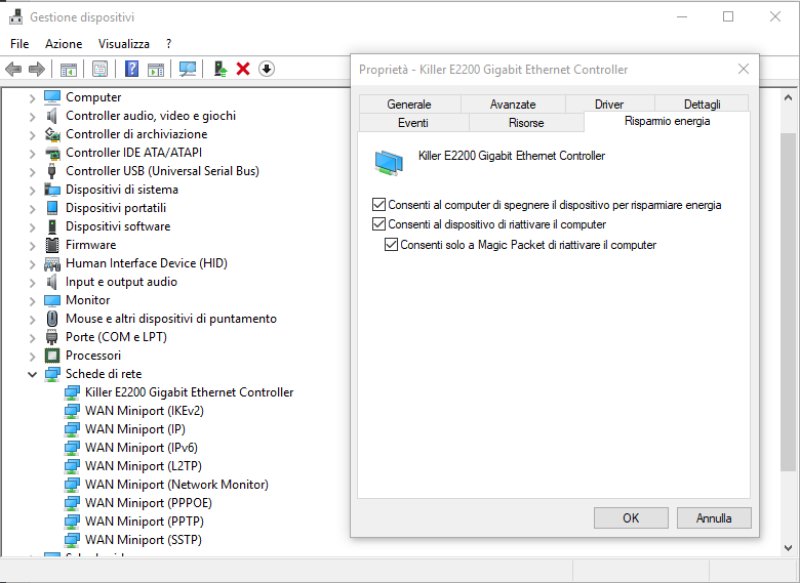Select Killer E2200 Gigabit Ethernet Controller in tree

[189, 392]
